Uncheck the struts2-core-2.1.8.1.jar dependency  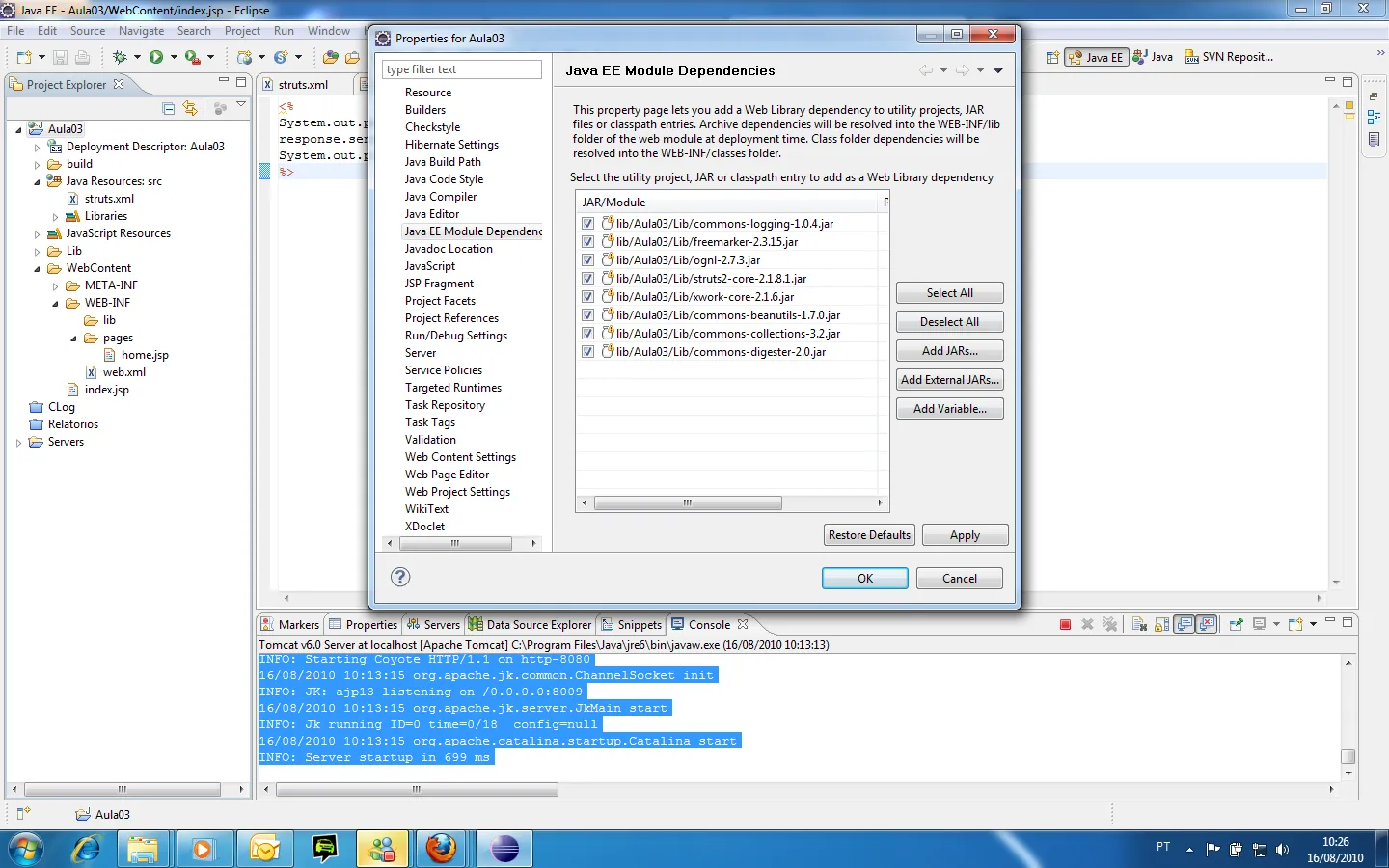click(588, 279)
